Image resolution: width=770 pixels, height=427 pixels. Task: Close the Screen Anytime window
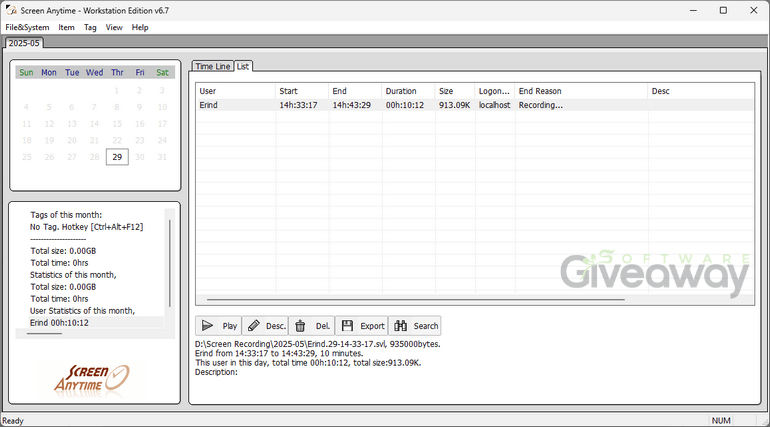754,10
